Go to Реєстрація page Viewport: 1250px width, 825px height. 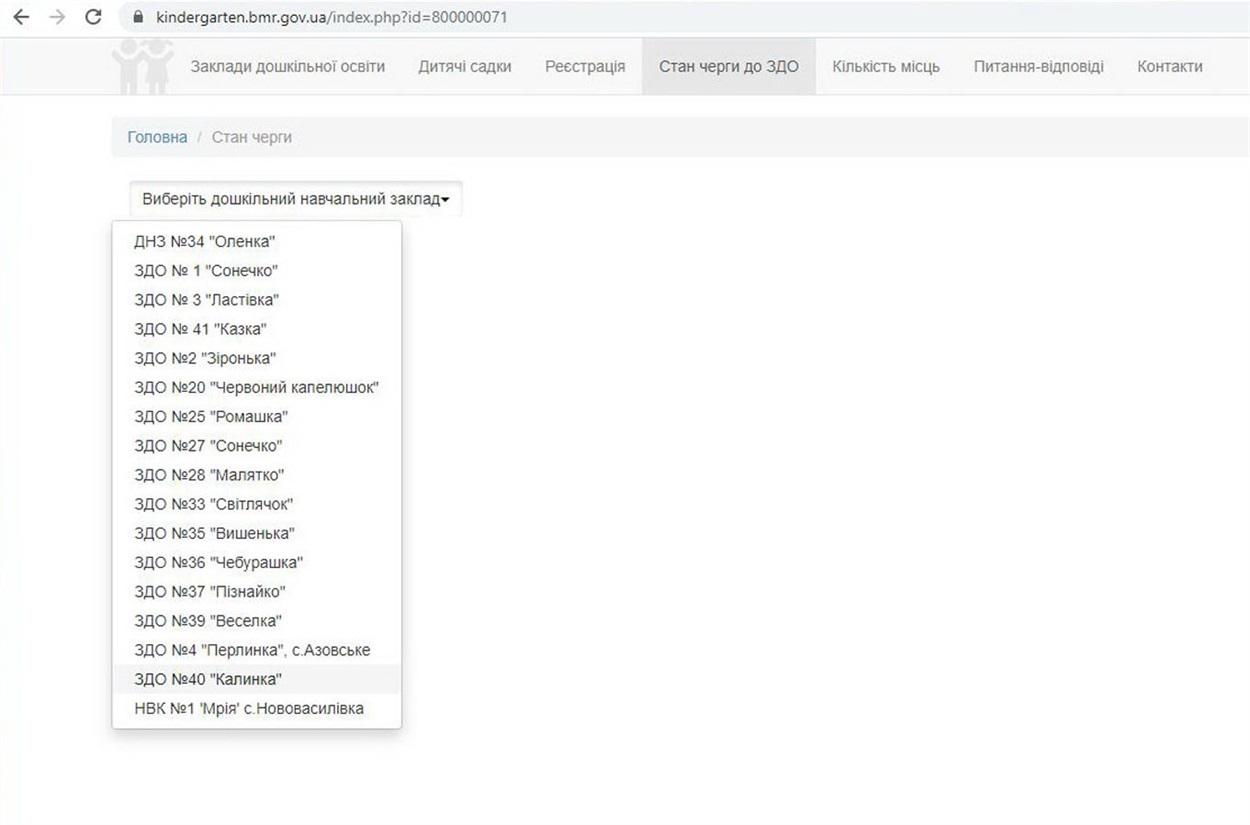point(585,67)
